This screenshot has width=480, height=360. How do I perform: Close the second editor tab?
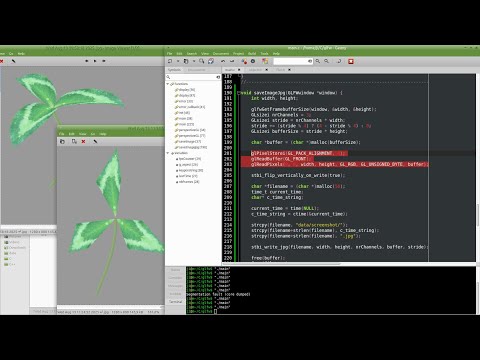tap(266, 70)
